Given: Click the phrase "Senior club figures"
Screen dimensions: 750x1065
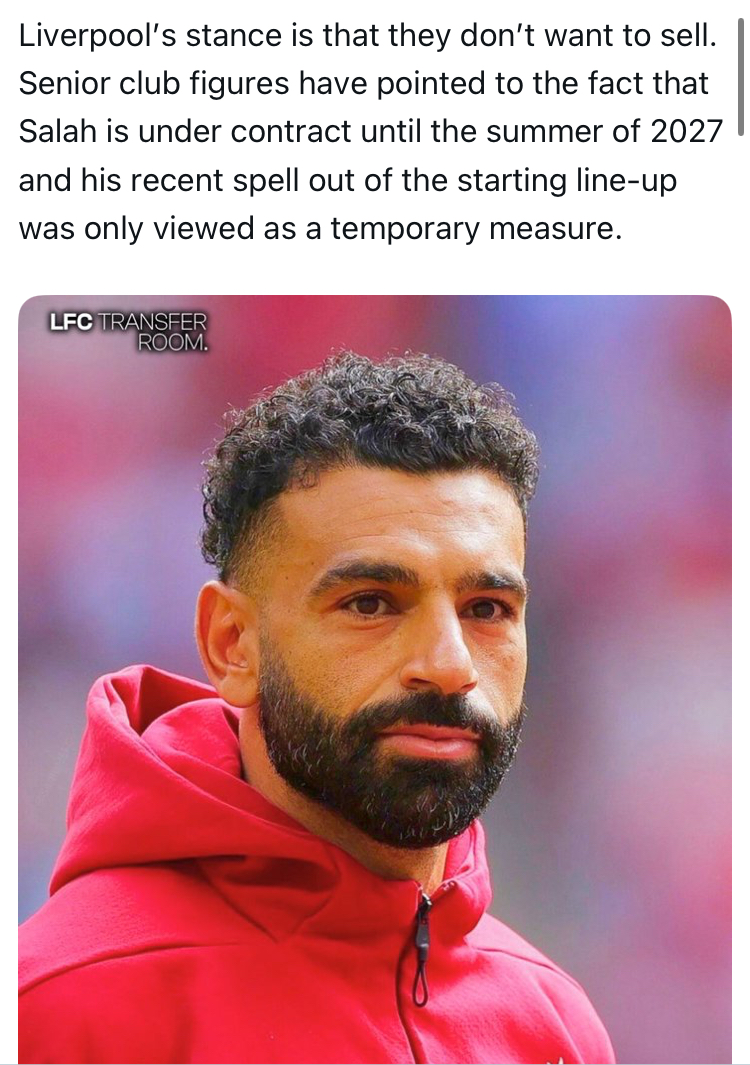Looking at the screenshot, I should point(156,84).
